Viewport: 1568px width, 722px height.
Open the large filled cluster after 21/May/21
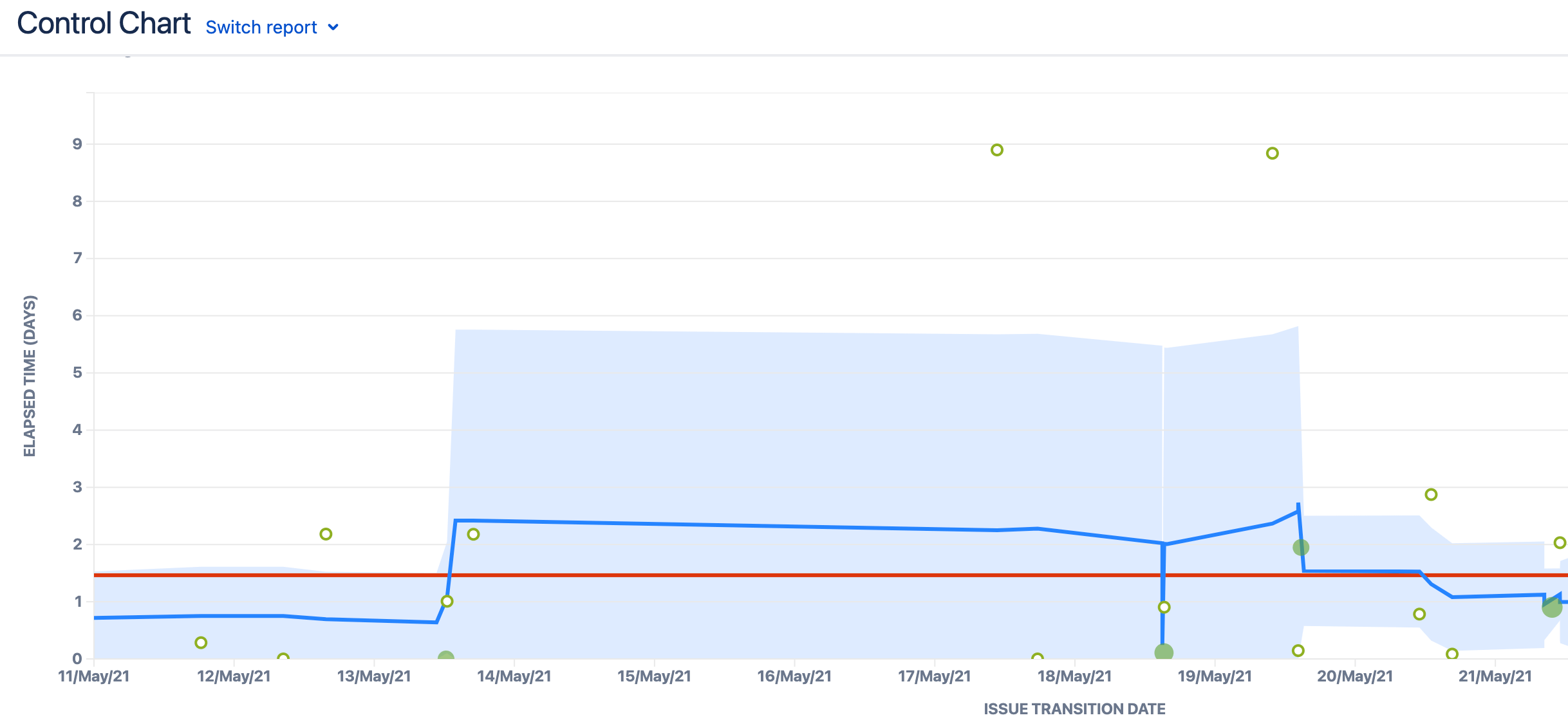click(1552, 607)
